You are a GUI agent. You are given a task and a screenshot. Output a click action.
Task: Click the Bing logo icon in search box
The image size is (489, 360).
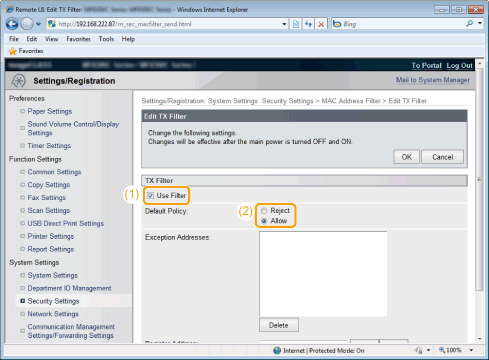pos(337,24)
